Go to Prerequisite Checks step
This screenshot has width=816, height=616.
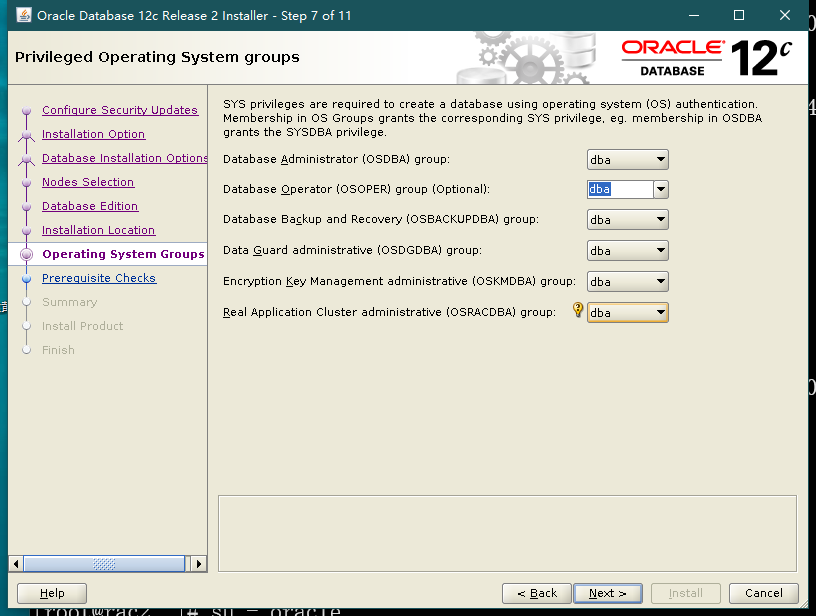tap(99, 278)
